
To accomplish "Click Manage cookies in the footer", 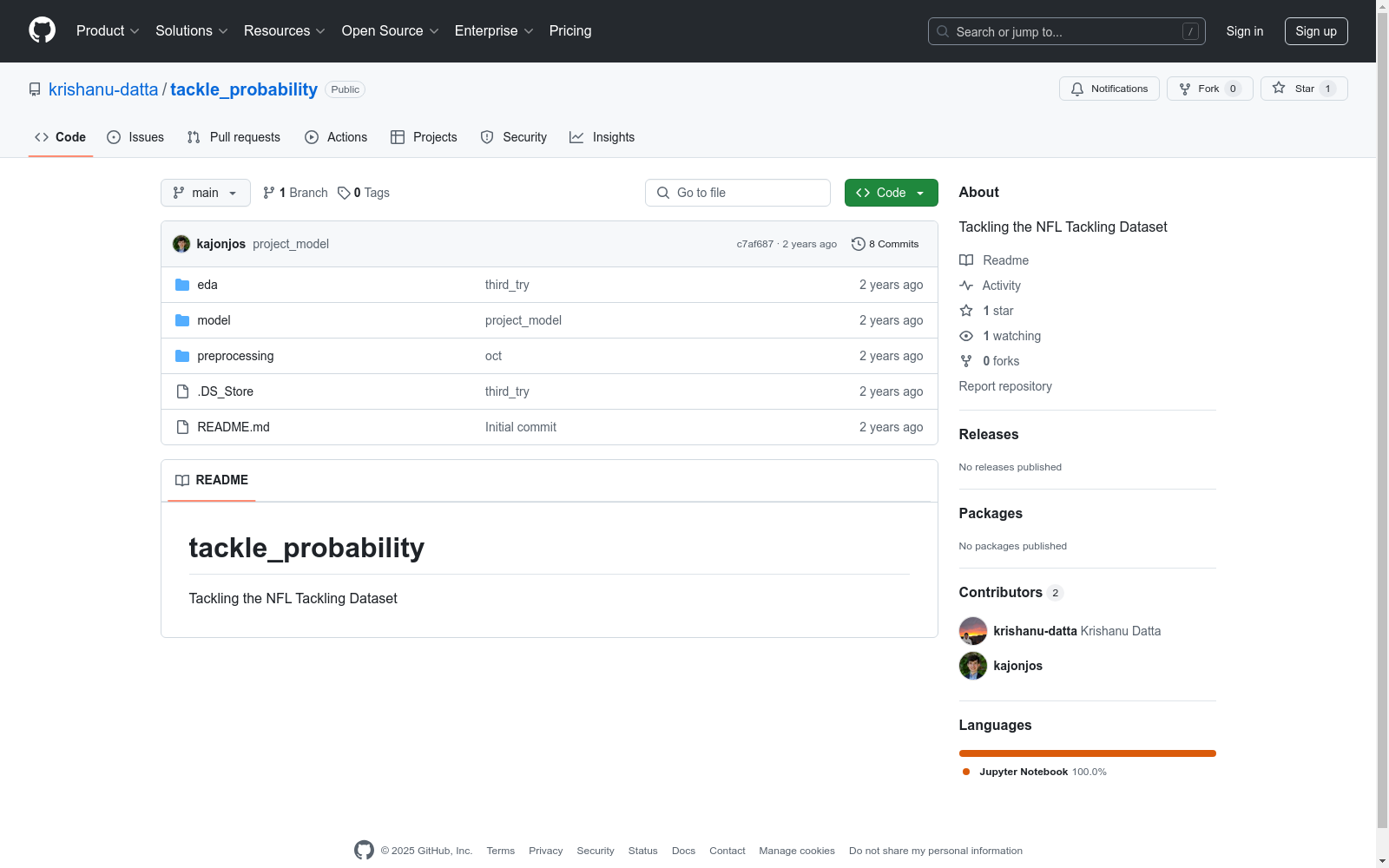I will 797,851.
